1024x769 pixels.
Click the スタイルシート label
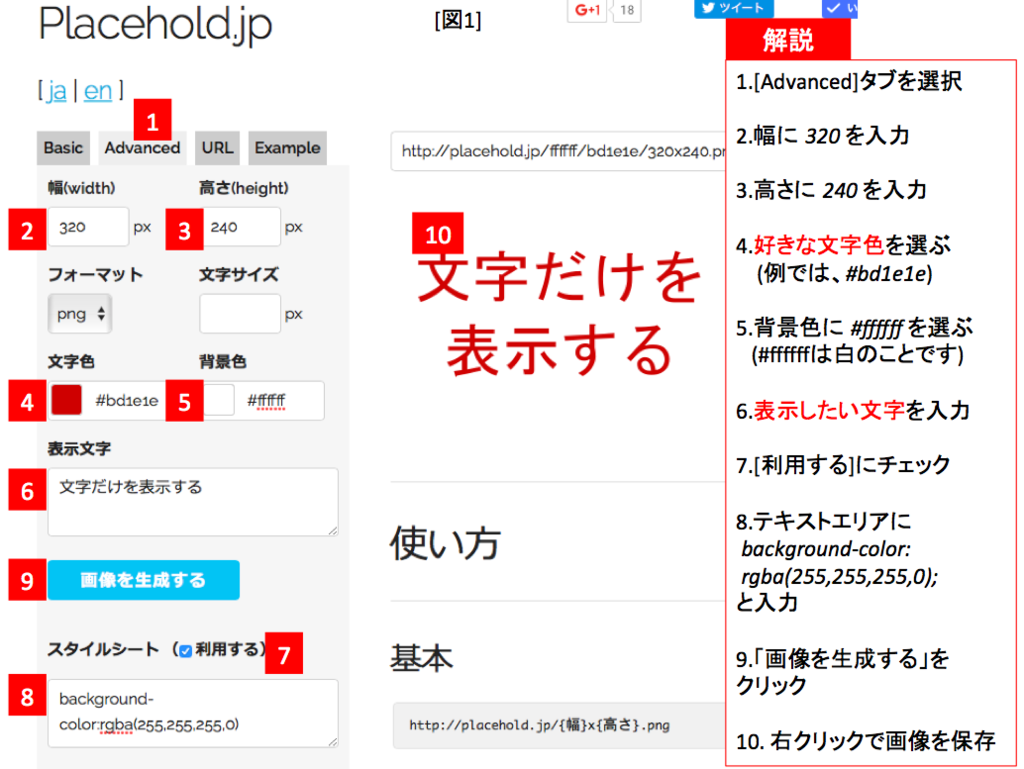(x=103, y=650)
